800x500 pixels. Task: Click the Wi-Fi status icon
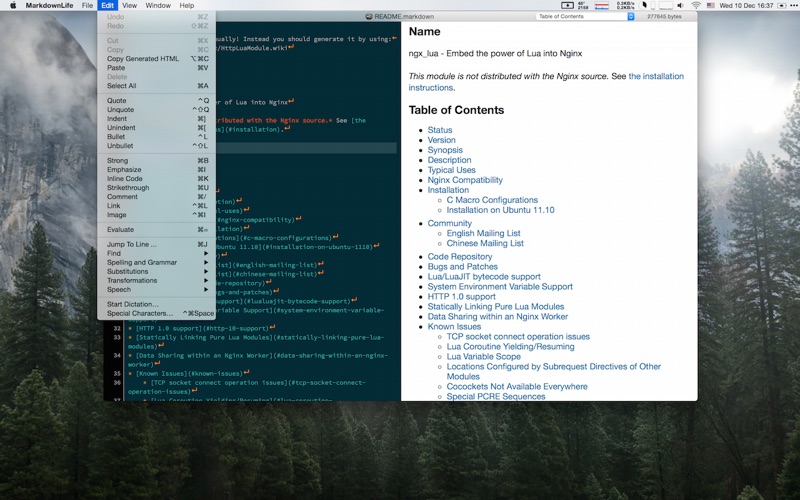click(x=696, y=5)
